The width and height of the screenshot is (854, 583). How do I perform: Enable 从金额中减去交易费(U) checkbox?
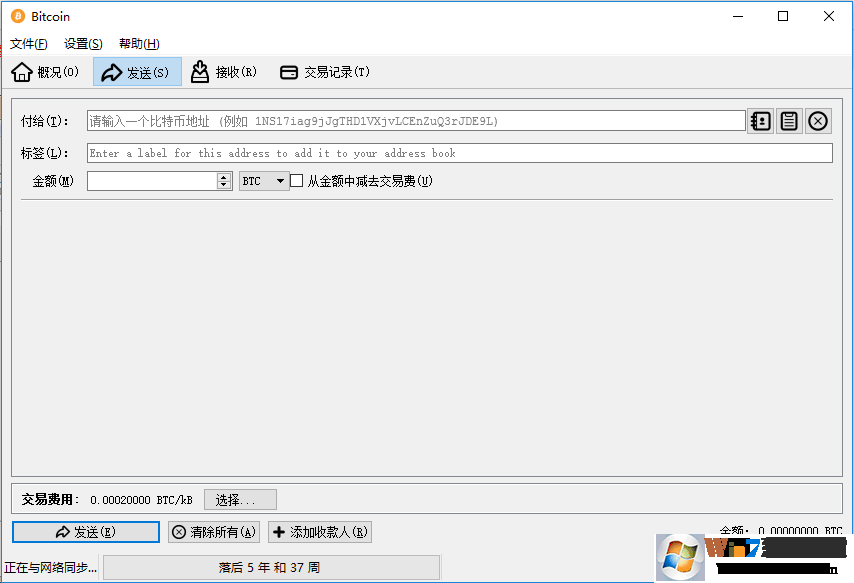[296, 181]
